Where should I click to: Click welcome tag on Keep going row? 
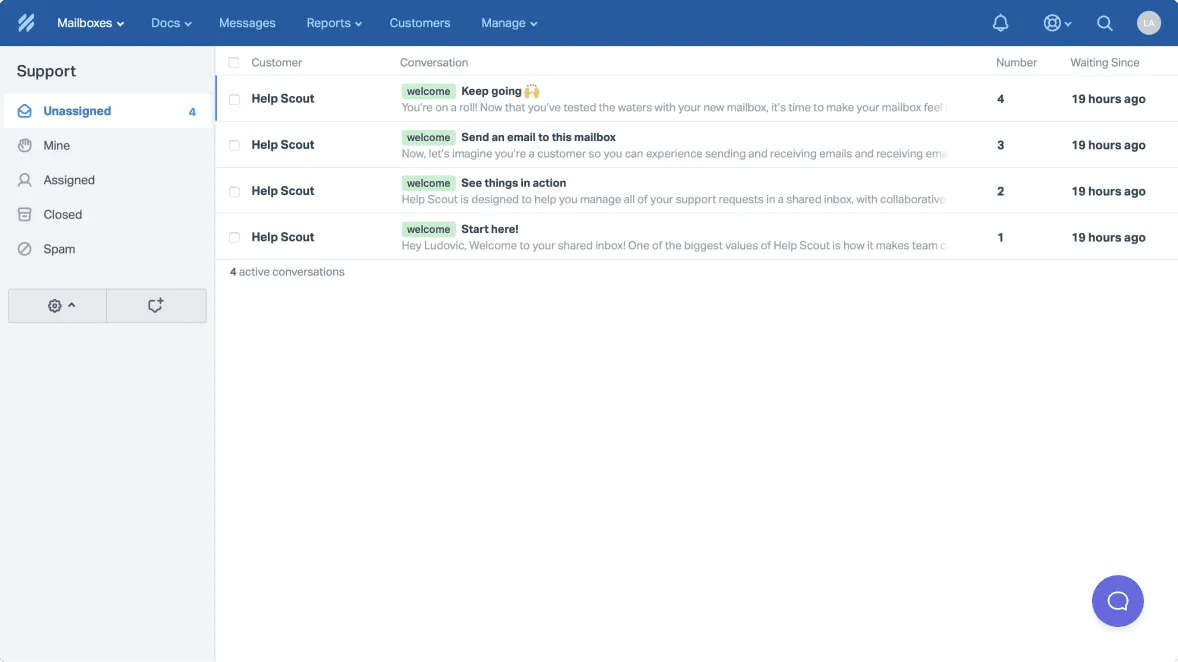[x=428, y=91]
